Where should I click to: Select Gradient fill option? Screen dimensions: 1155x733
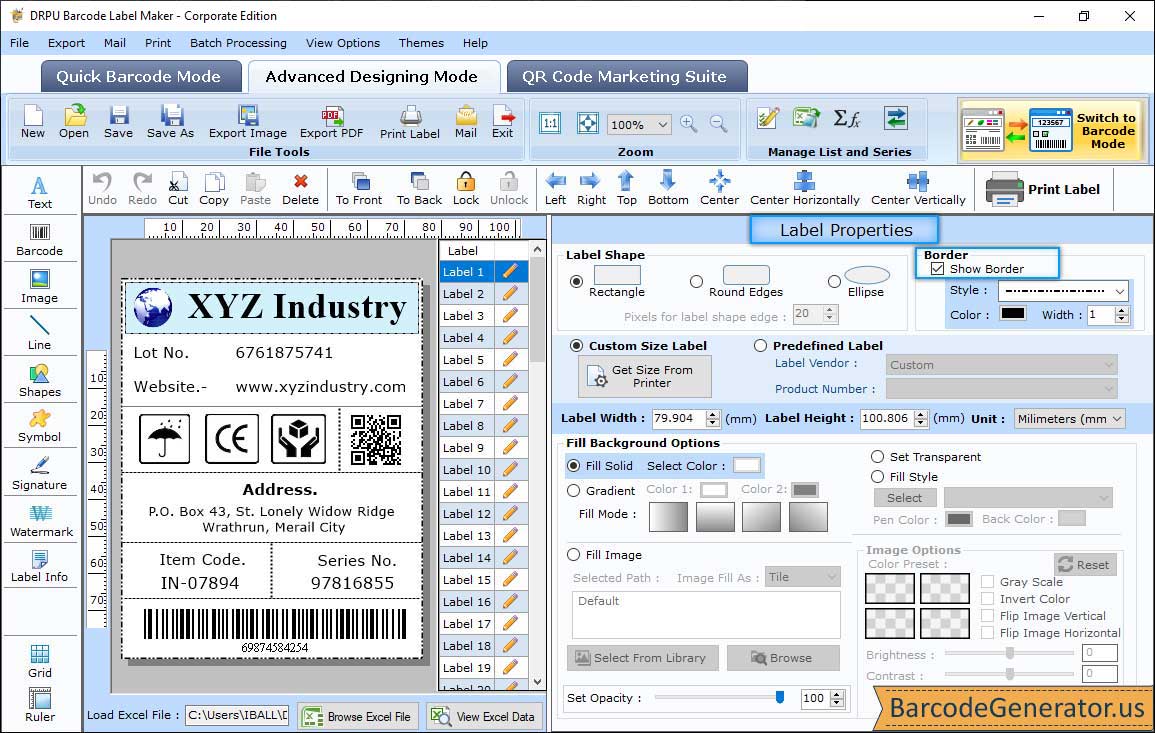click(x=573, y=491)
